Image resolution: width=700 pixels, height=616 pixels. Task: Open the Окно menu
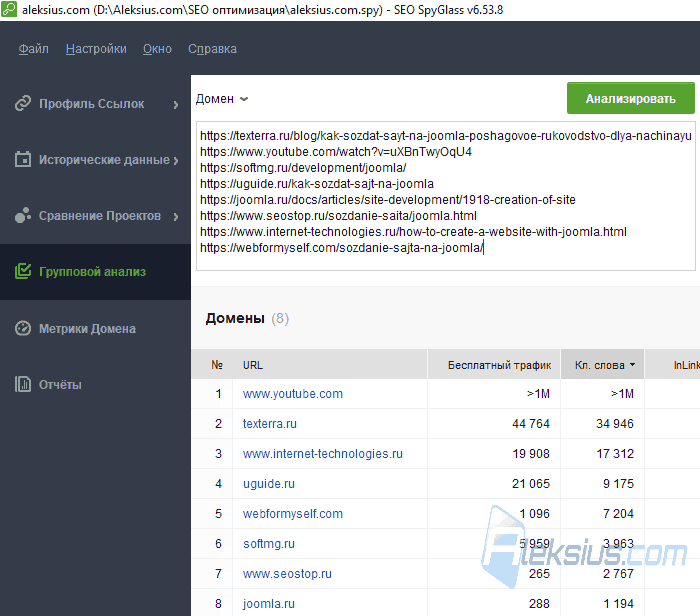157,49
